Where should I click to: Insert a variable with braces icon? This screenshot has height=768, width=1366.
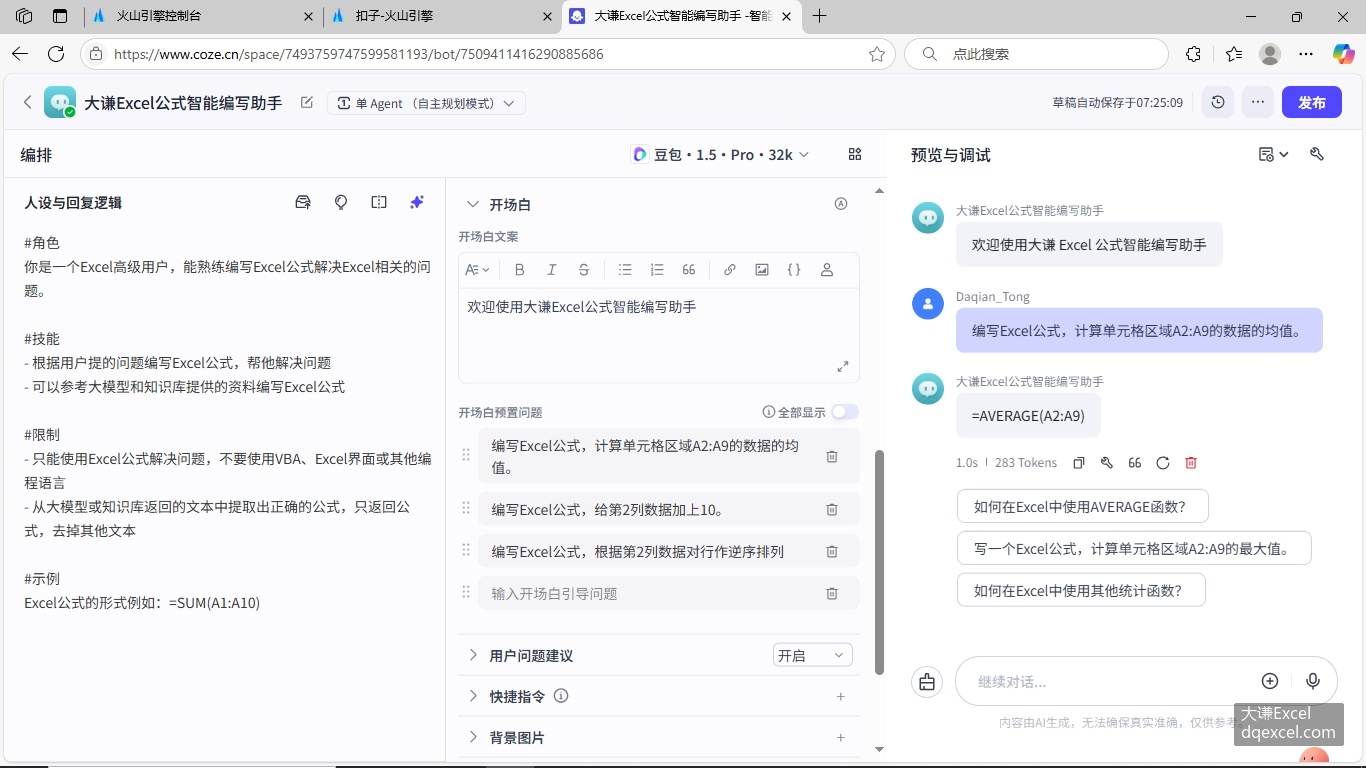tap(794, 270)
